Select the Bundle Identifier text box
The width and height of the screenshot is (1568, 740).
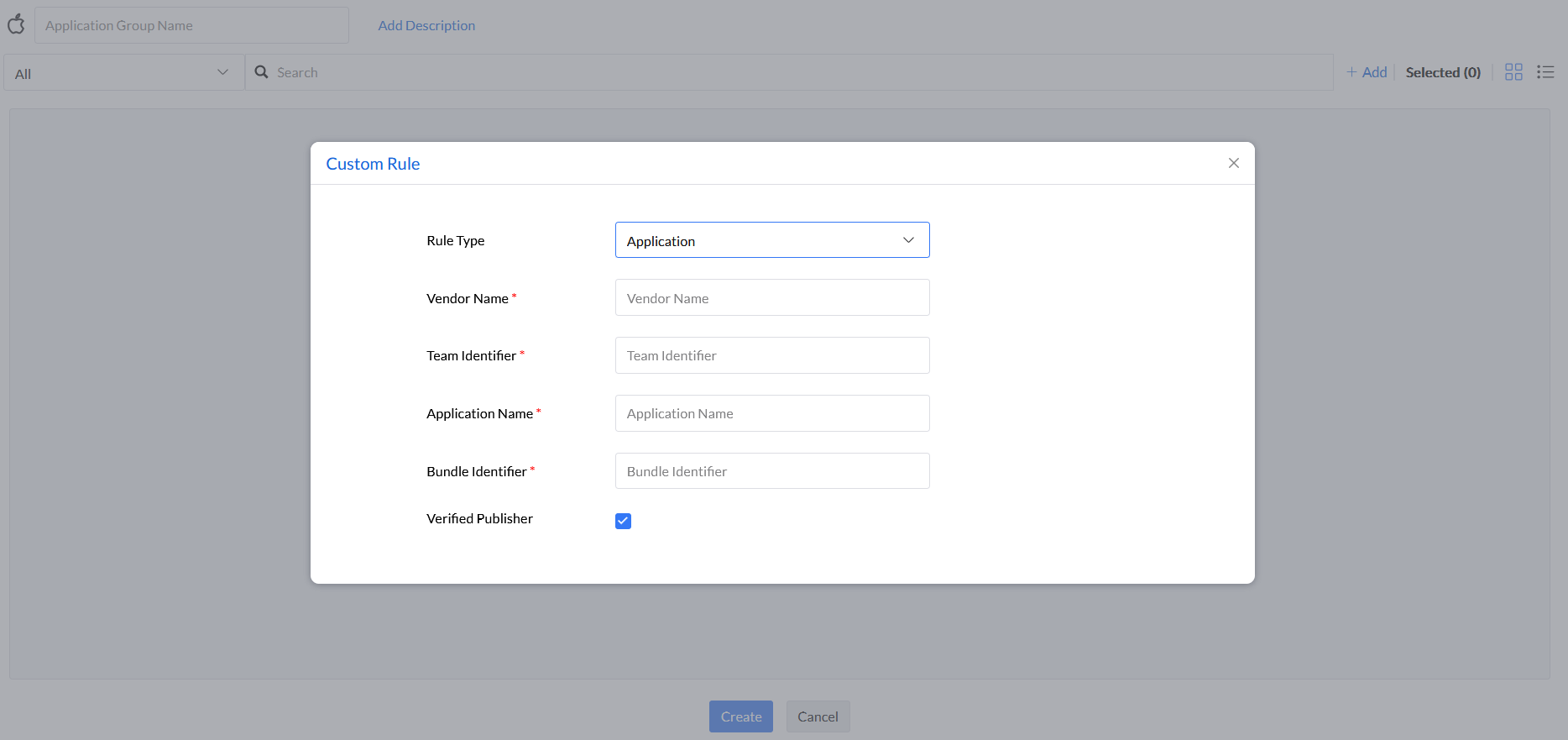[x=772, y=471]
